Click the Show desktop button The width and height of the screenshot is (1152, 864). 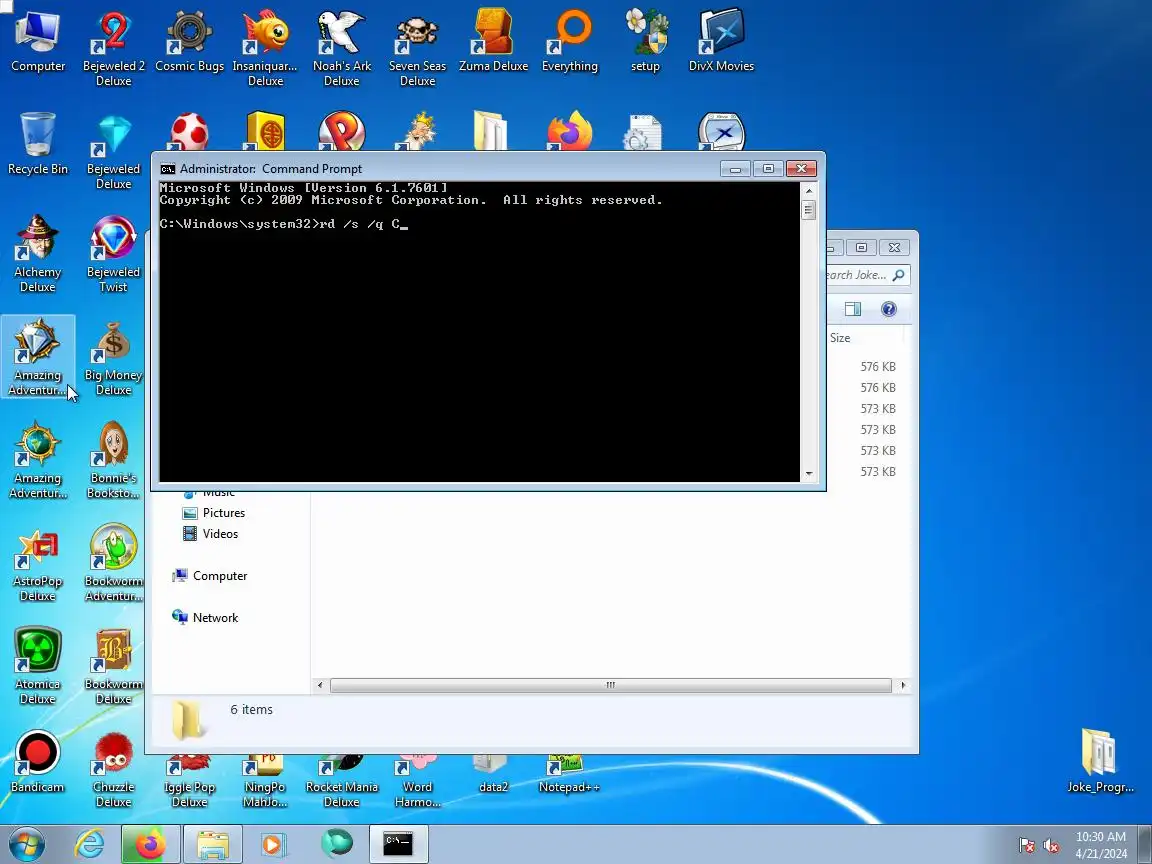tap(1145, 844)
